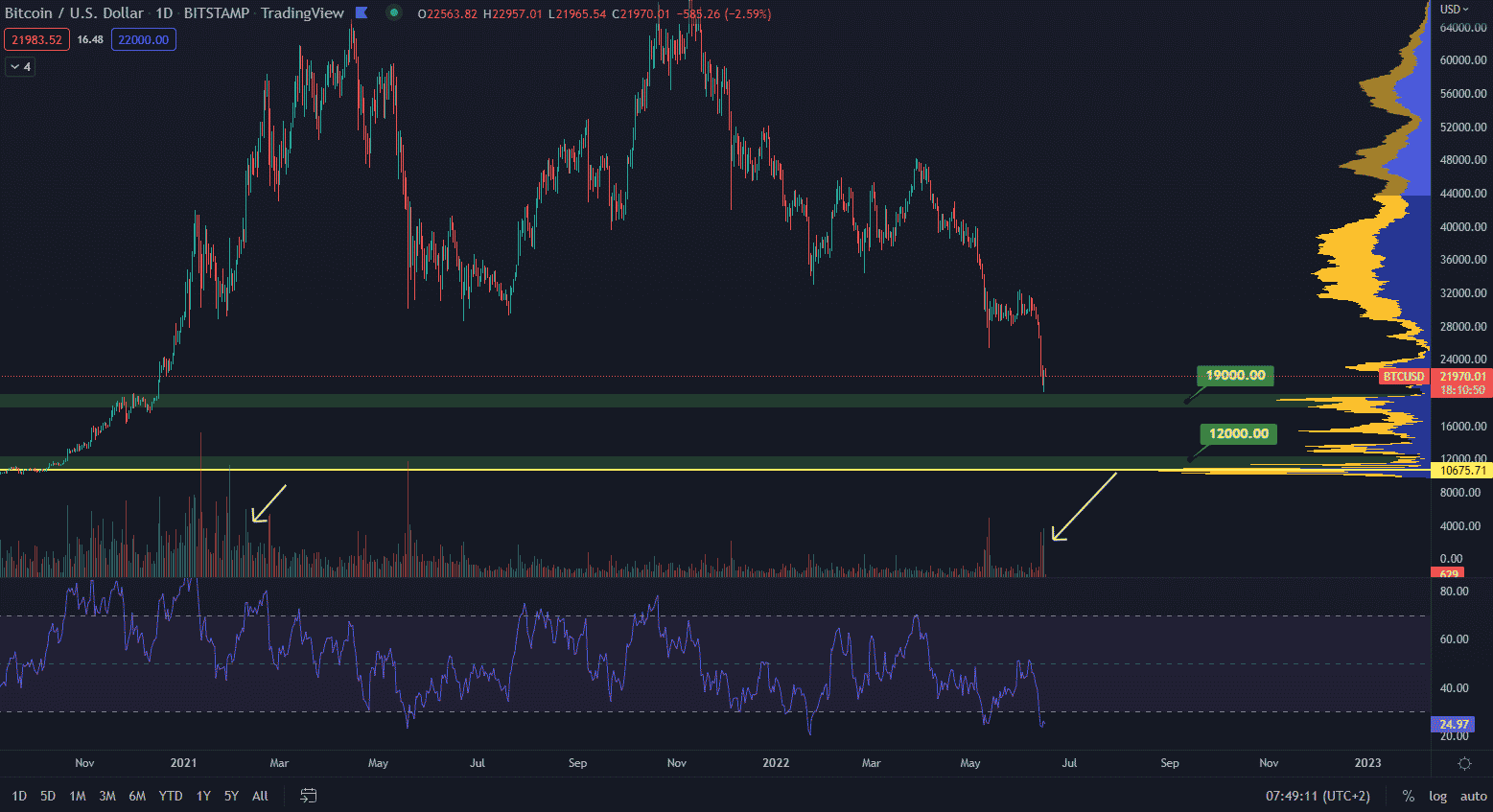The height and width of the screenshot is (812, 1493).
Task: Click the left yellow arrow drawing over volume
Action: 268,503
